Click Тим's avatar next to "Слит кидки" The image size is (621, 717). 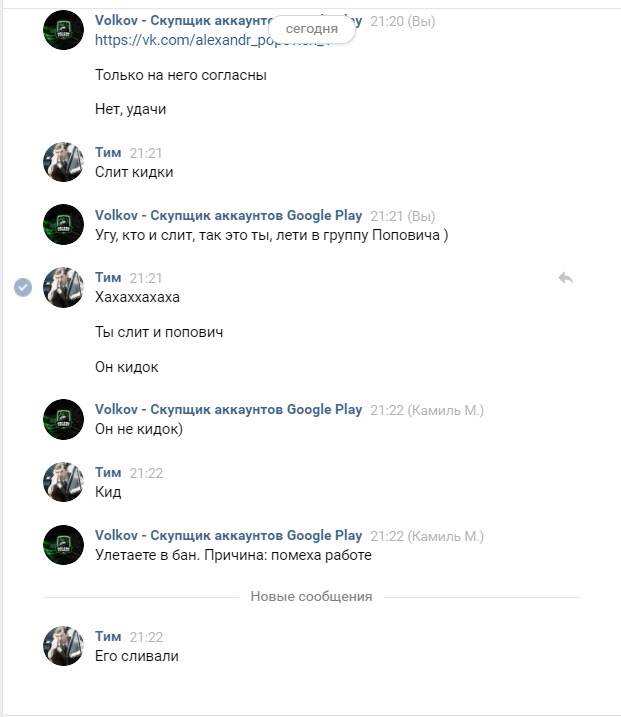(63, 162)
